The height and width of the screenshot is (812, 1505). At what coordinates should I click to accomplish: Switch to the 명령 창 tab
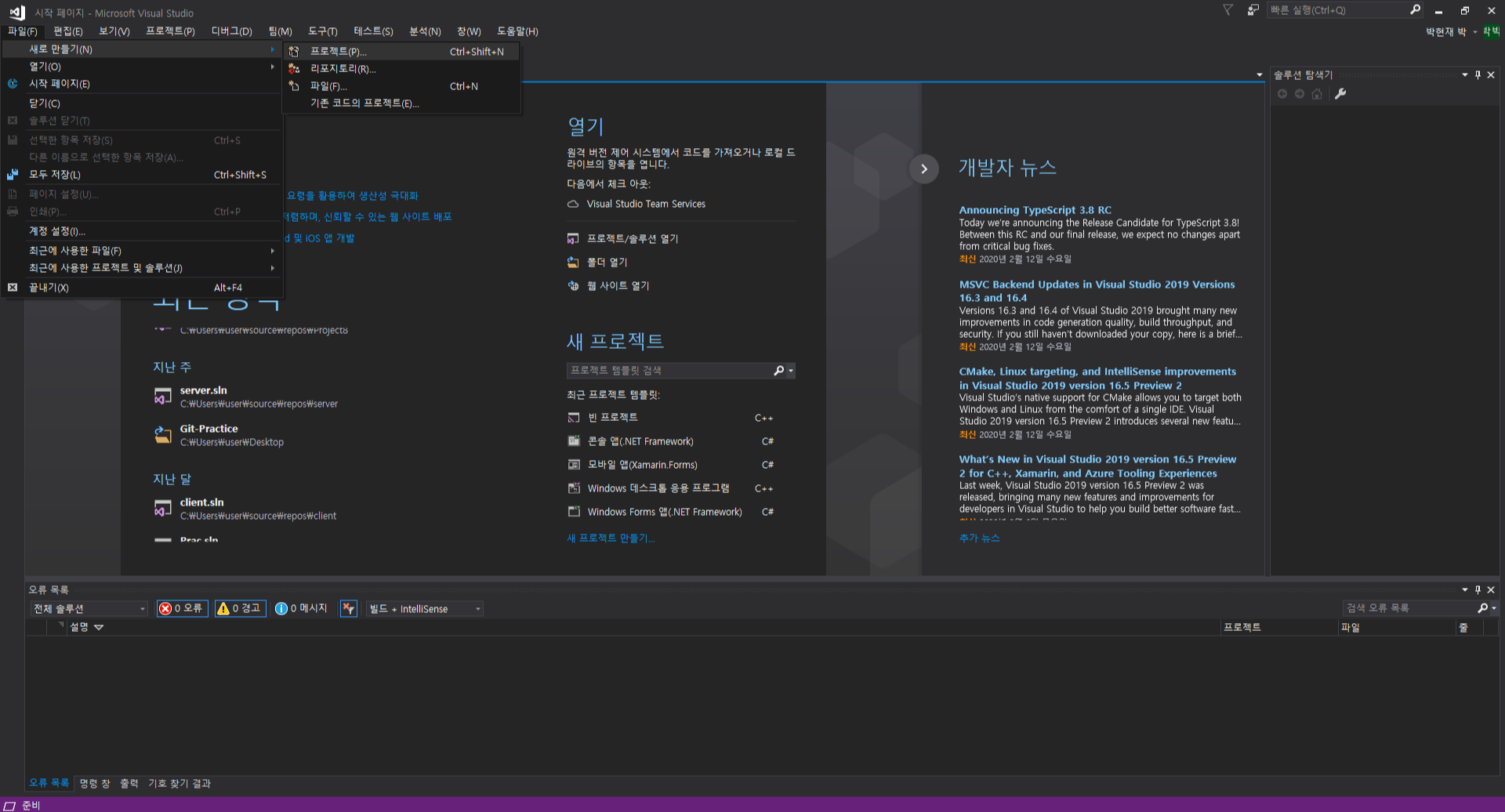point(94,784)
